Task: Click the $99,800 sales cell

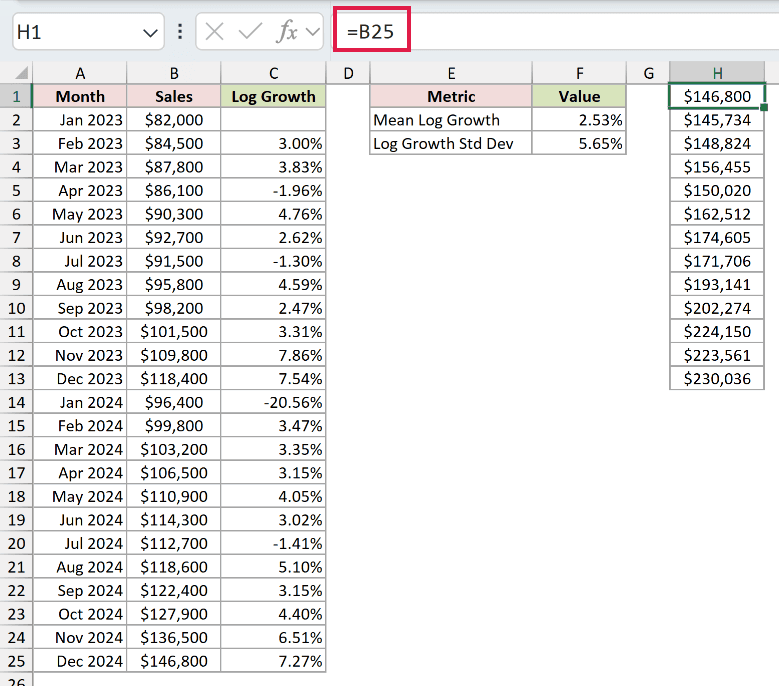Action: (x=174, y=426)
